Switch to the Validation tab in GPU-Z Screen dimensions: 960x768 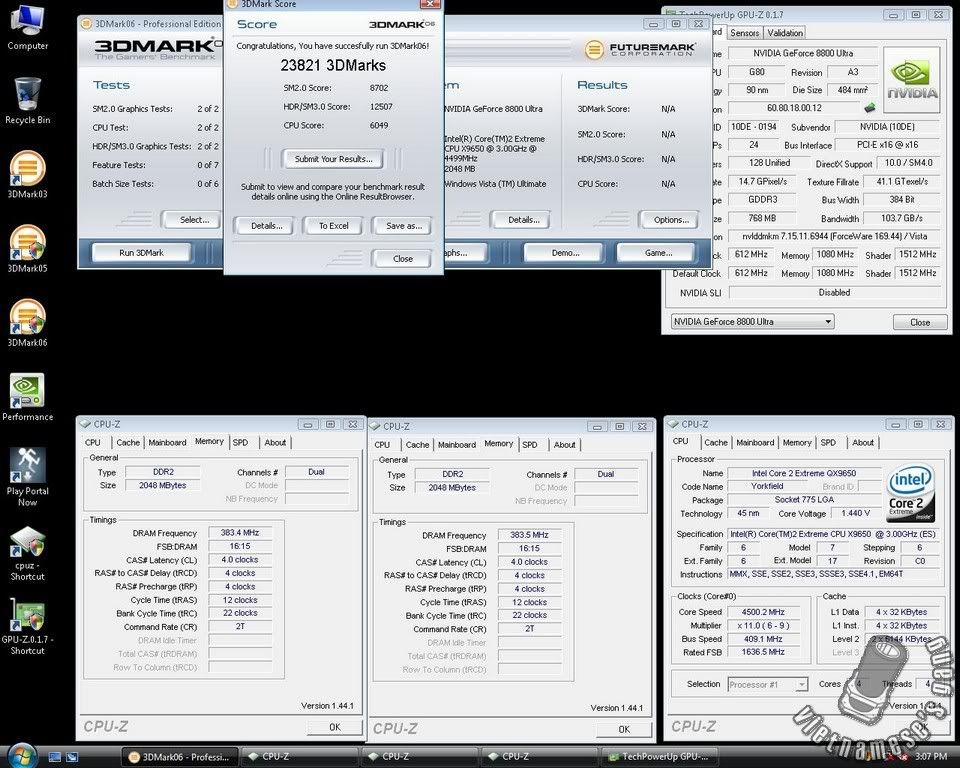tap(785, 33)
